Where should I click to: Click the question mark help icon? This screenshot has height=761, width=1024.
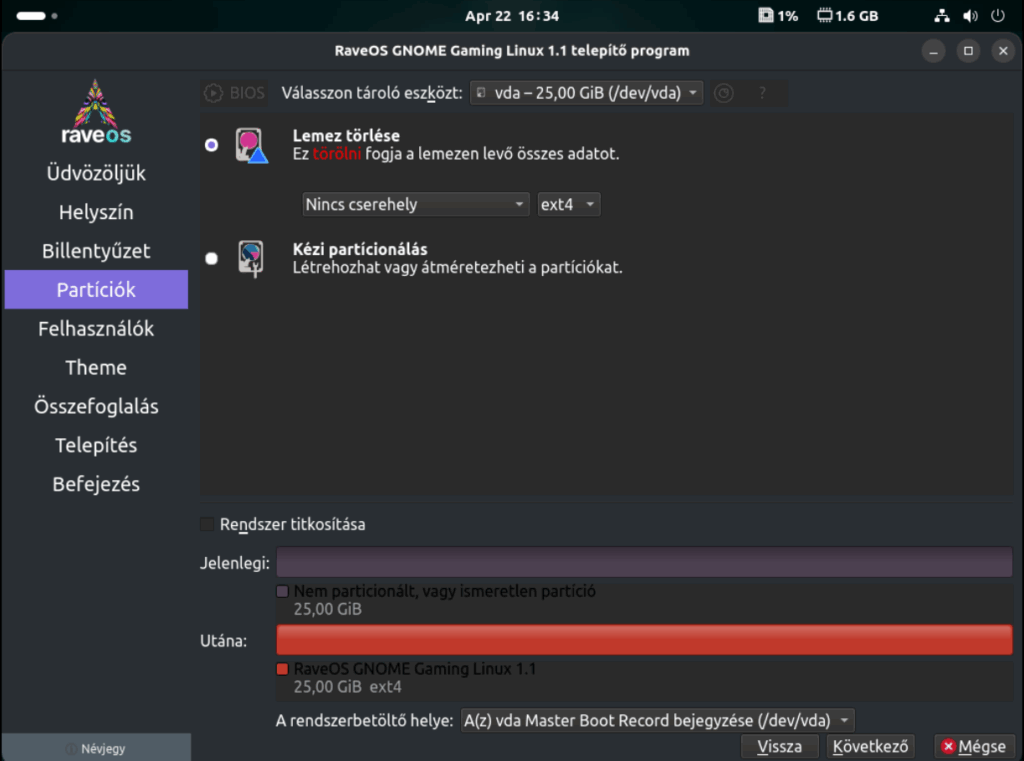[x=762, y=93]
